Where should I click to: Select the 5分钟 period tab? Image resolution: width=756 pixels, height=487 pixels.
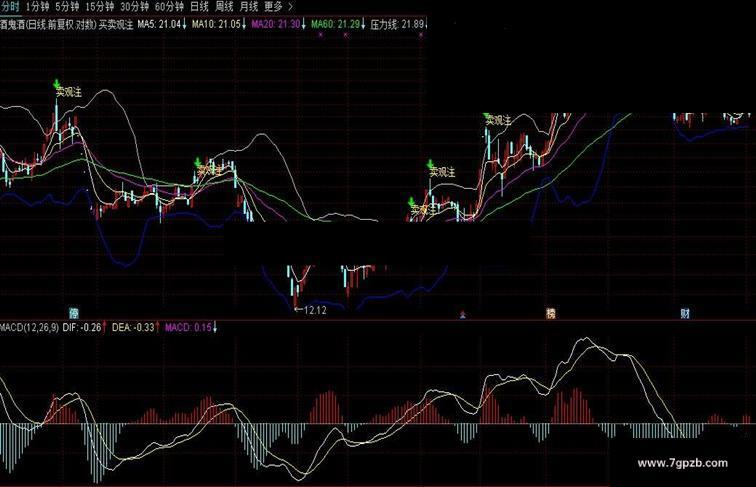(67, 6)
